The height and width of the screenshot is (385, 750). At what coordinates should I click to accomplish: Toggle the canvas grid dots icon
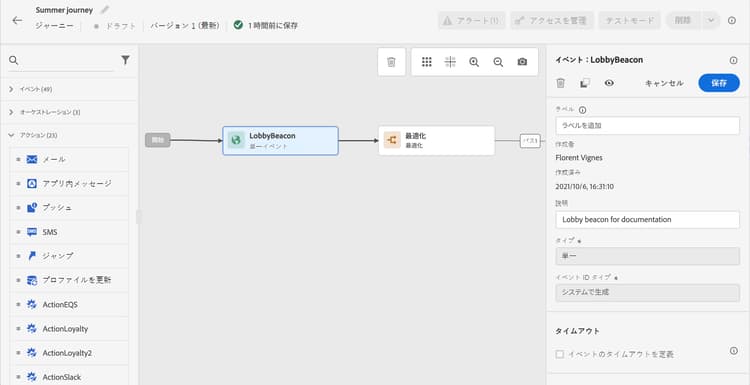[x=427, y=62]
